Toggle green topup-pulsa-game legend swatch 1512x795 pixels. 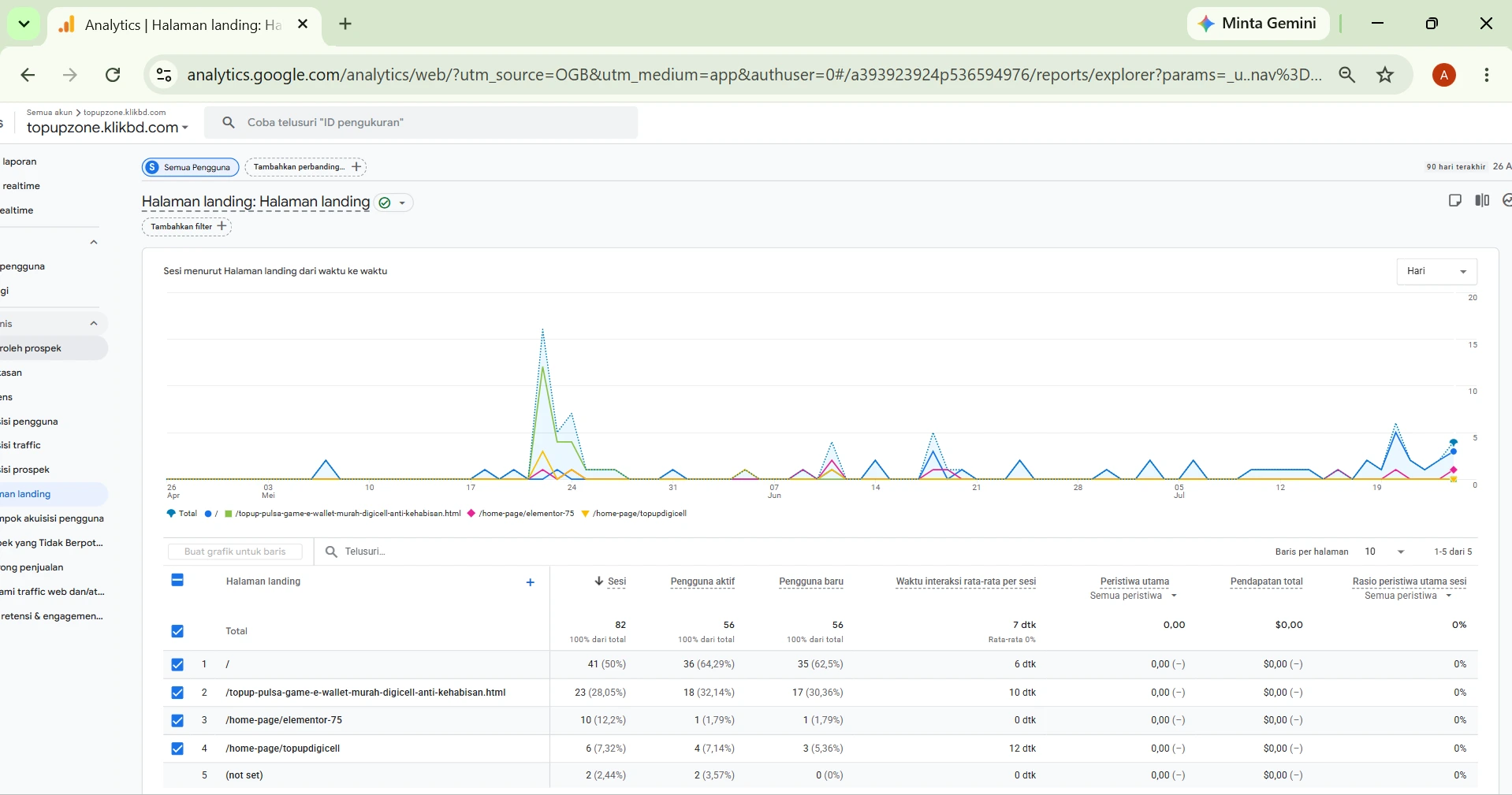tap(229, 514)
